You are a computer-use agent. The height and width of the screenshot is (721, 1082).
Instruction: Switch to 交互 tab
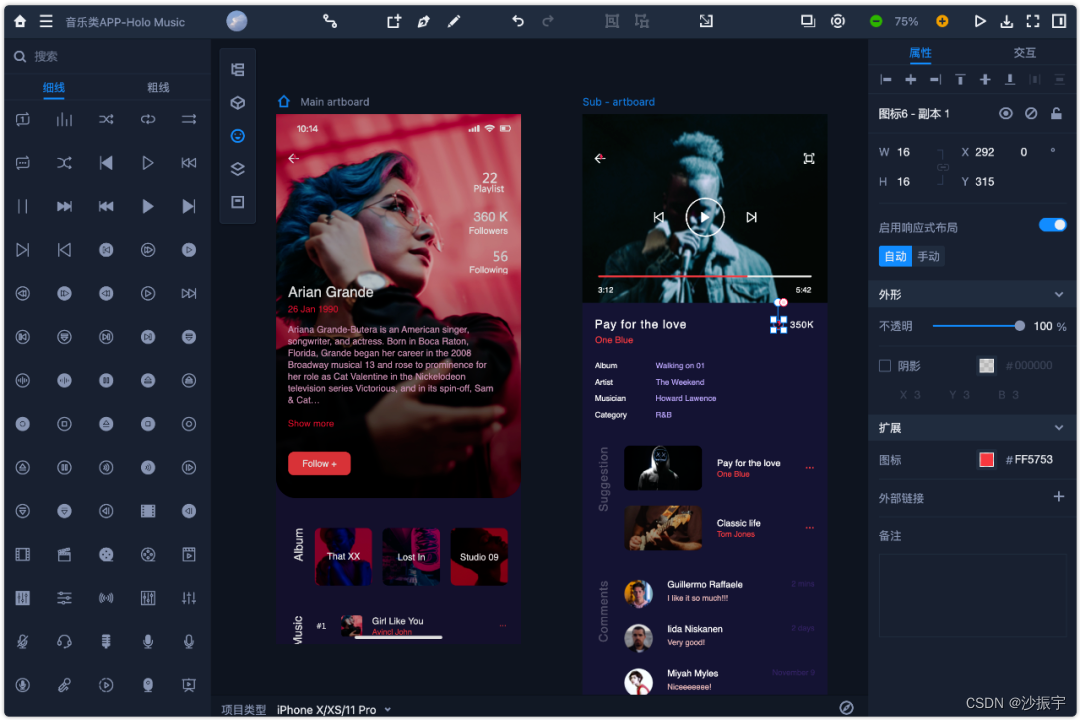click(1024, 53)
